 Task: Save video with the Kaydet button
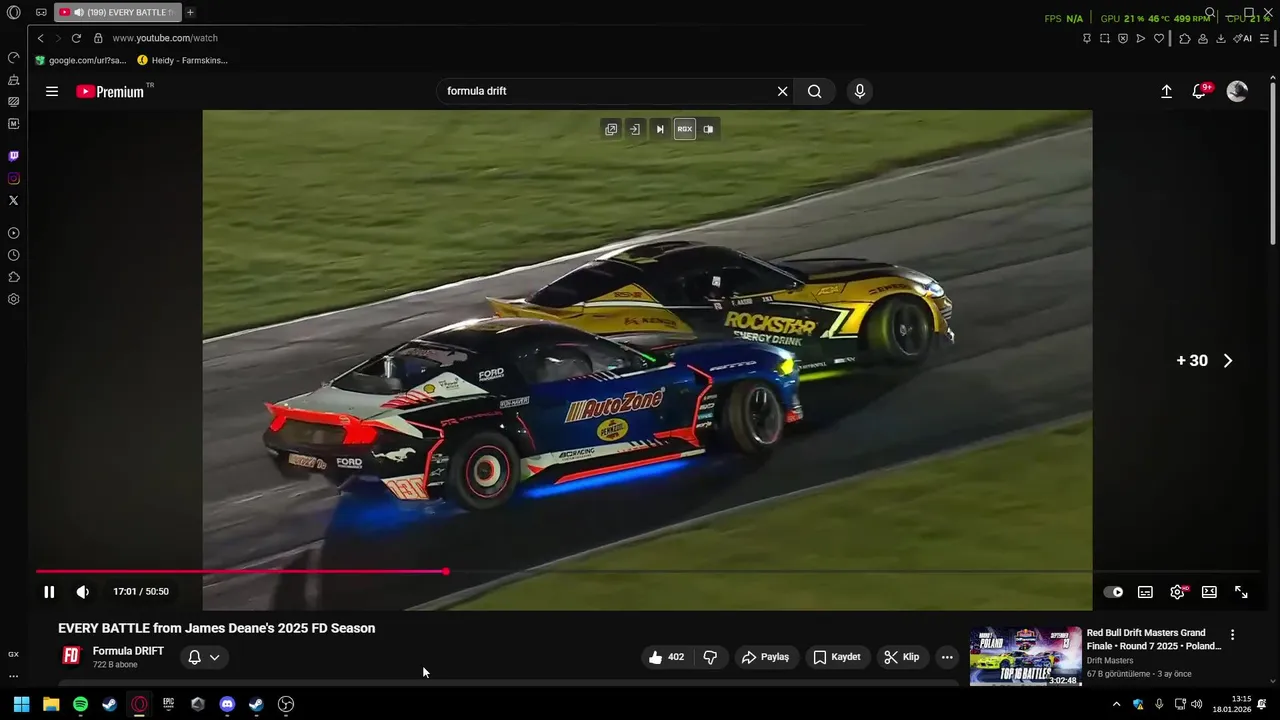[x=836, y=657]
